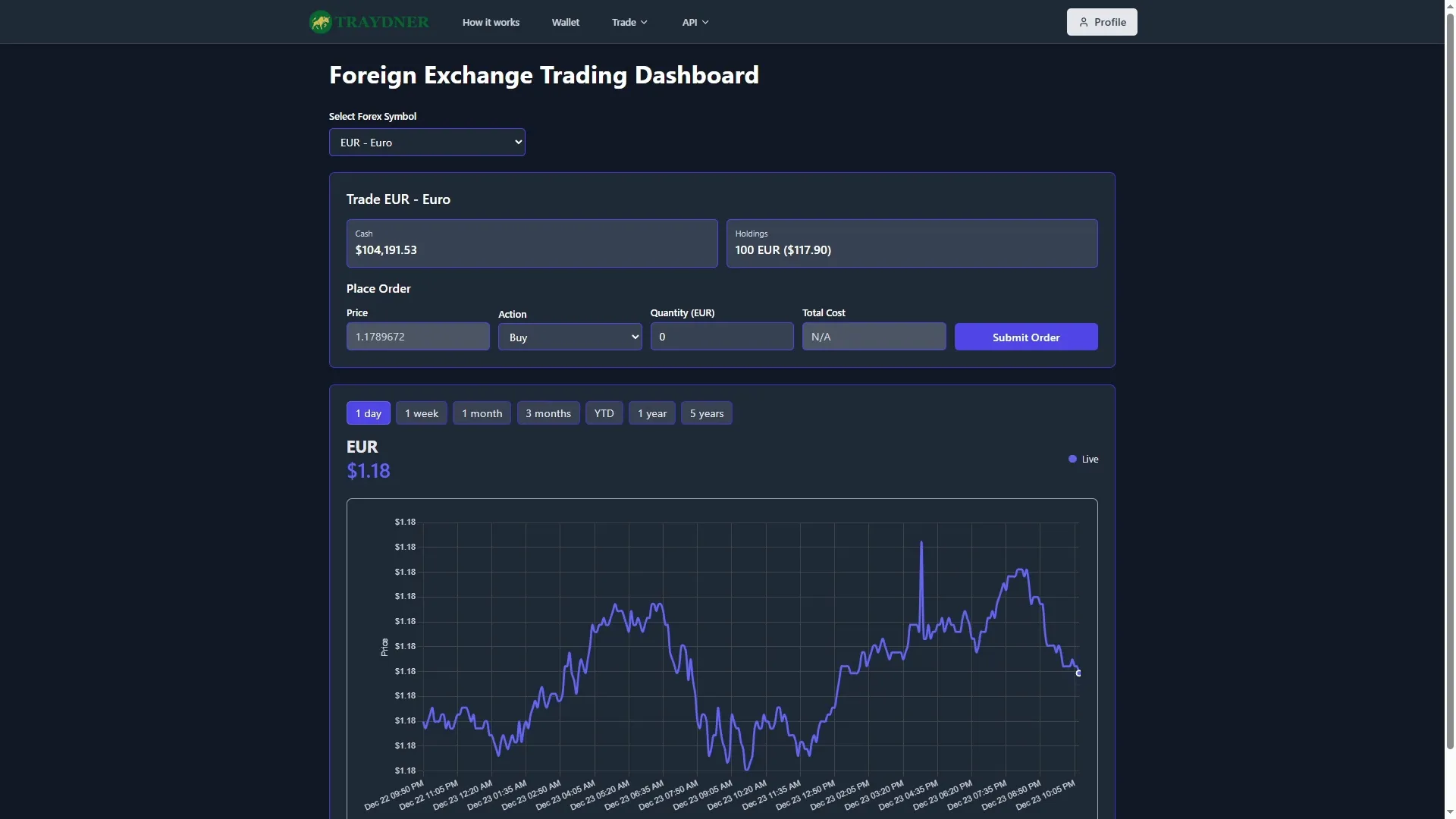Click the Holdings value 100 EUR ($117.90)
Image resolution: width=1456 pixels, height=819 pixels.
[x=783, y=250]
